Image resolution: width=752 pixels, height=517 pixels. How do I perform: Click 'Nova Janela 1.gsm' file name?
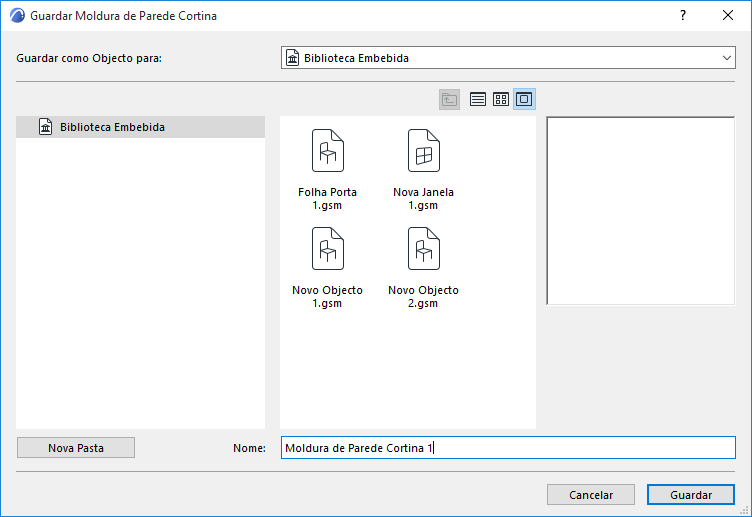[x=423, y=199]
